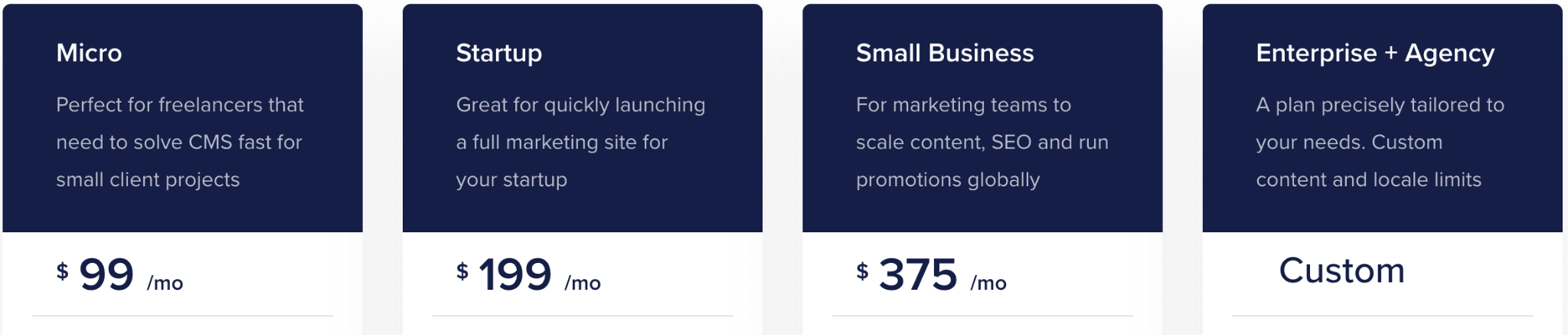Image resolution: width=1568 pixels, height=335 pixels.
Task: Click the dollar sign beside 375
Action: (862, 271)
